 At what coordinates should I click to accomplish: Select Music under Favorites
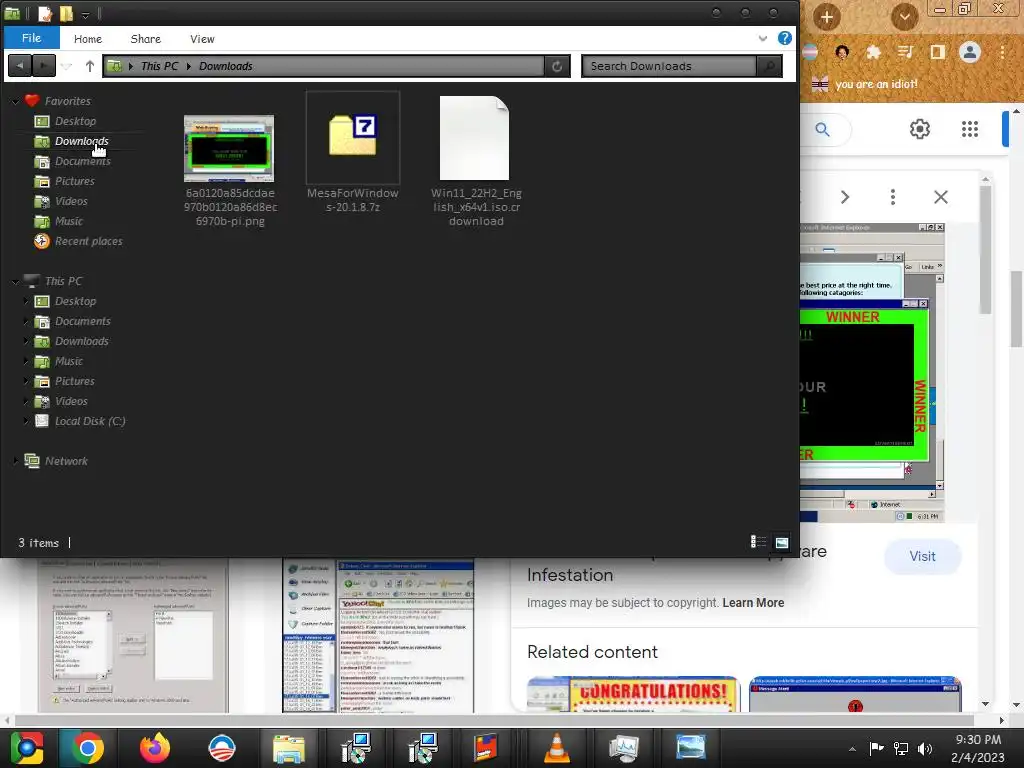point(69,221)
